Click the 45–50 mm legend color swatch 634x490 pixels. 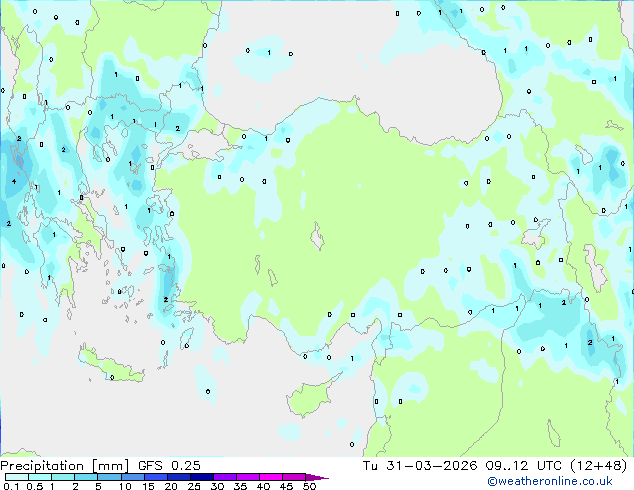[x=294, y=477]
